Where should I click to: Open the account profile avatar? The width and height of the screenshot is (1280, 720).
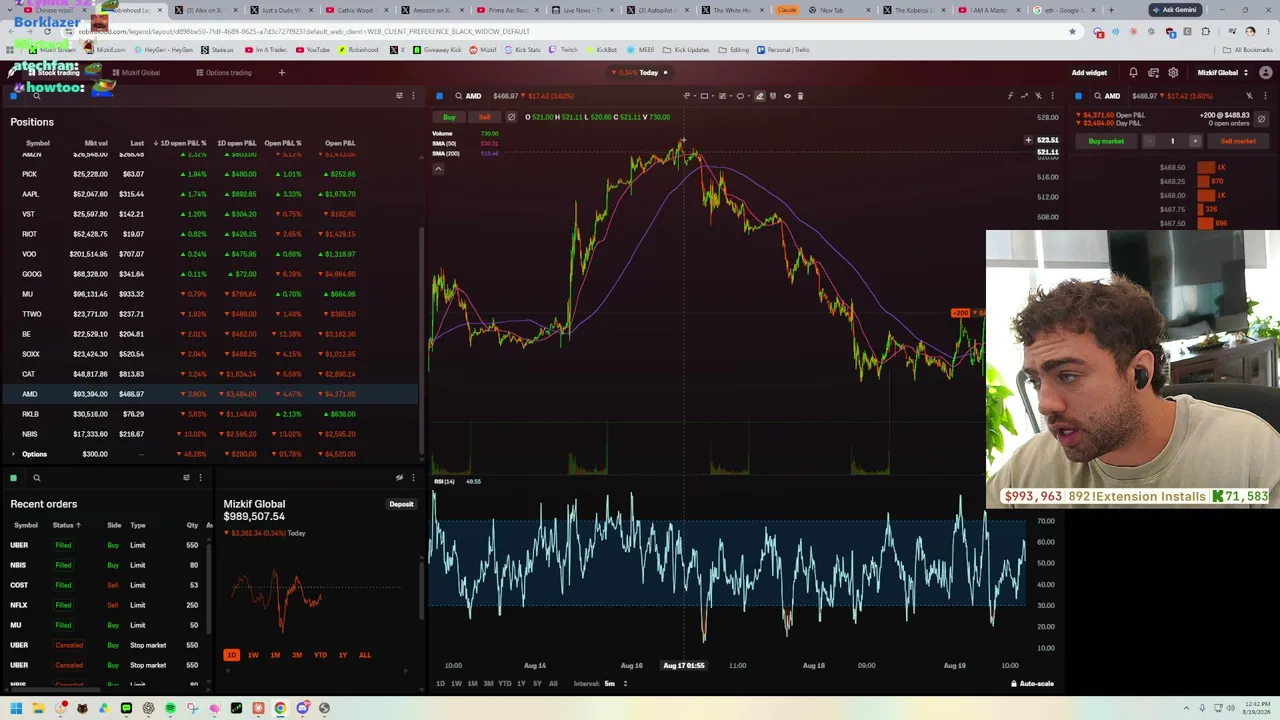click(1266, 73)
